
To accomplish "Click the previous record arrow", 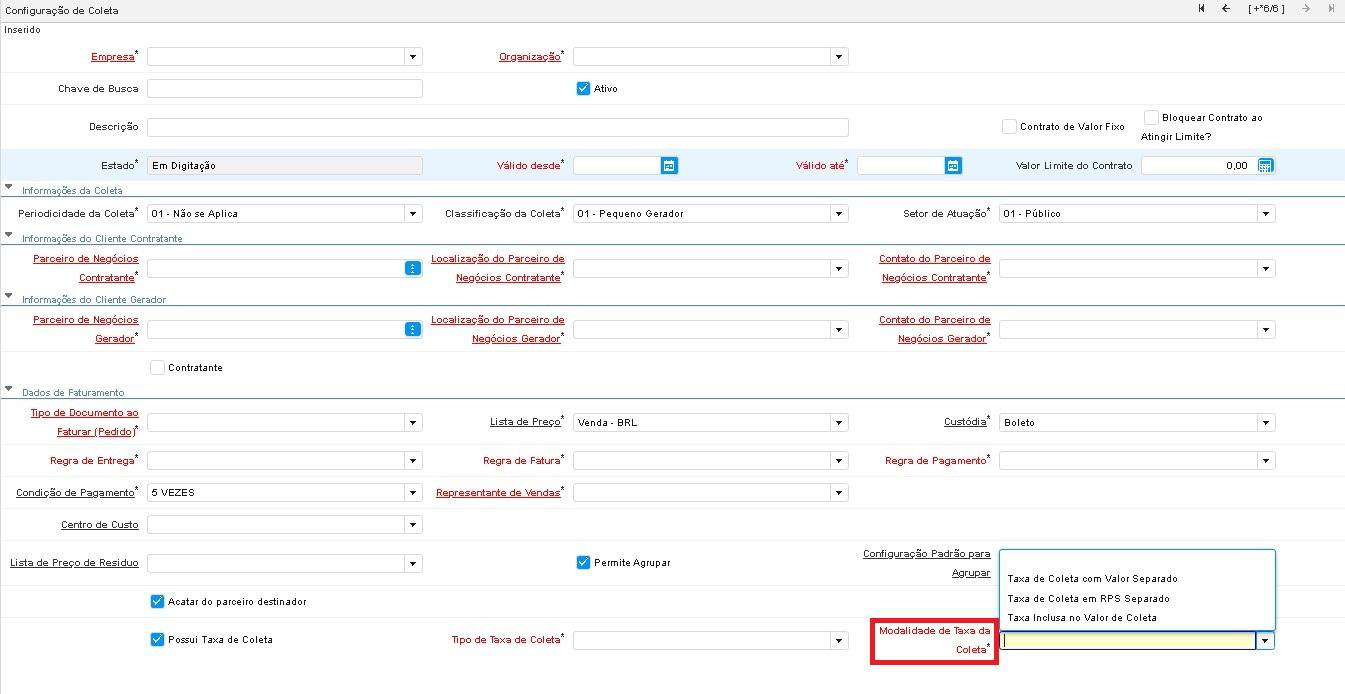I will [x=1226, y=9].
